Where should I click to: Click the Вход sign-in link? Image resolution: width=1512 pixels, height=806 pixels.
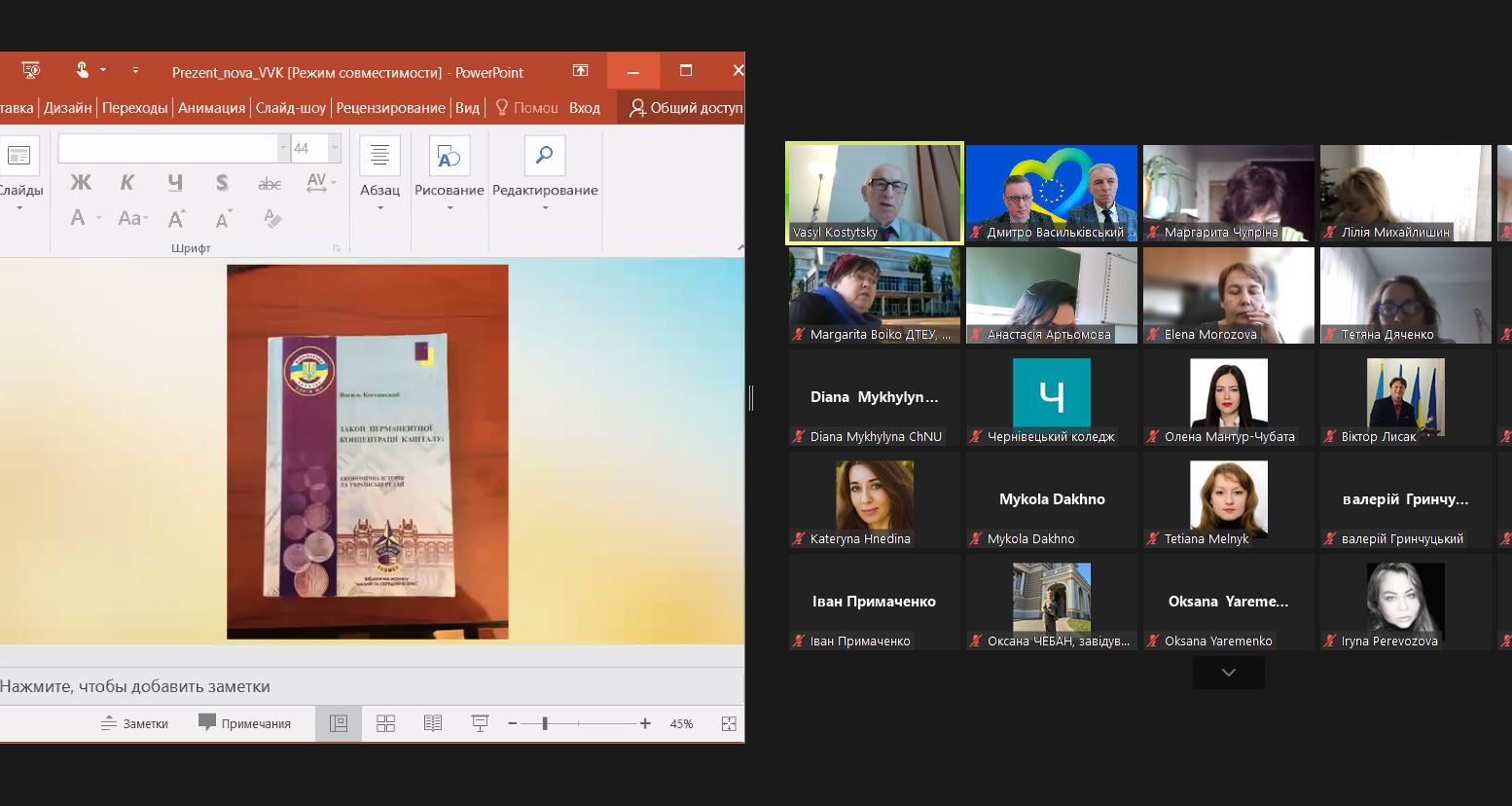click(584, 108)
